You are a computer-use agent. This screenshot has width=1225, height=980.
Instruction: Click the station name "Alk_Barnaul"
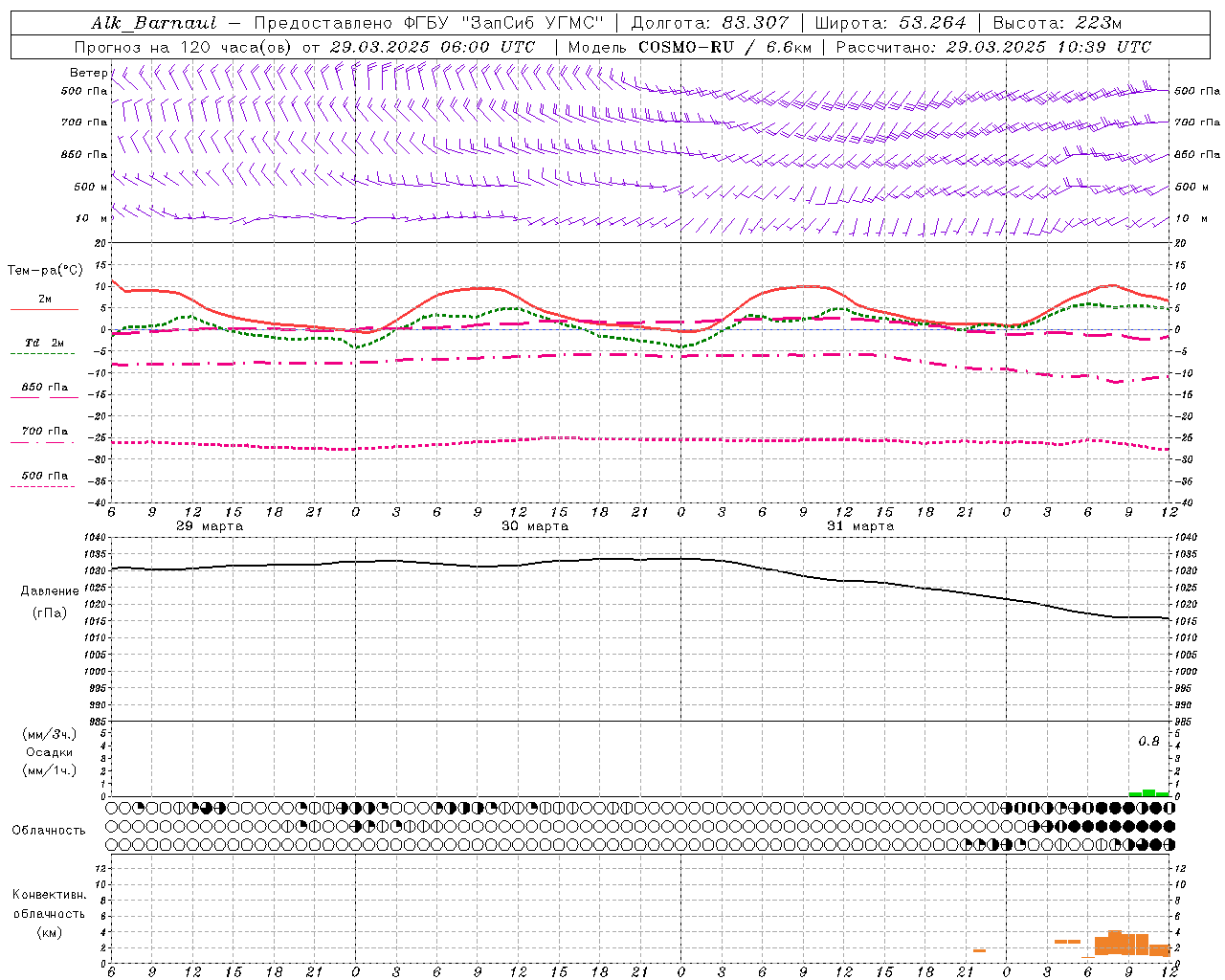[153, 23]
